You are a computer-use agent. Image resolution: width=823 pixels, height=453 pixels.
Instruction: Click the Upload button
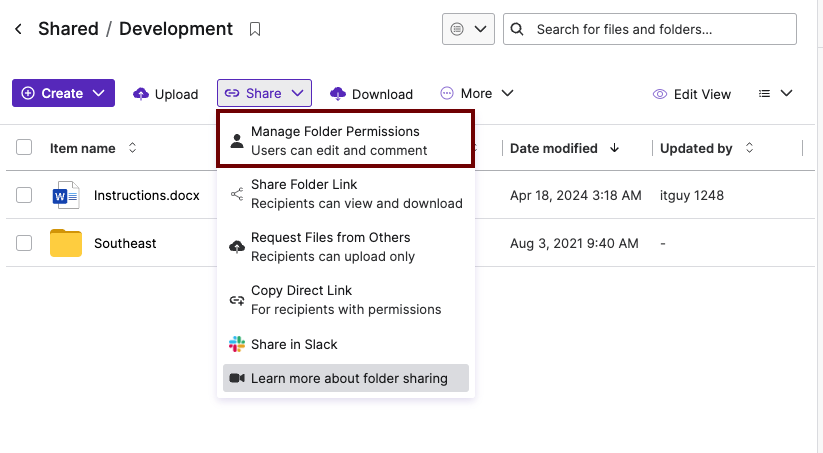pyautogui.click(x=165, y=94)
